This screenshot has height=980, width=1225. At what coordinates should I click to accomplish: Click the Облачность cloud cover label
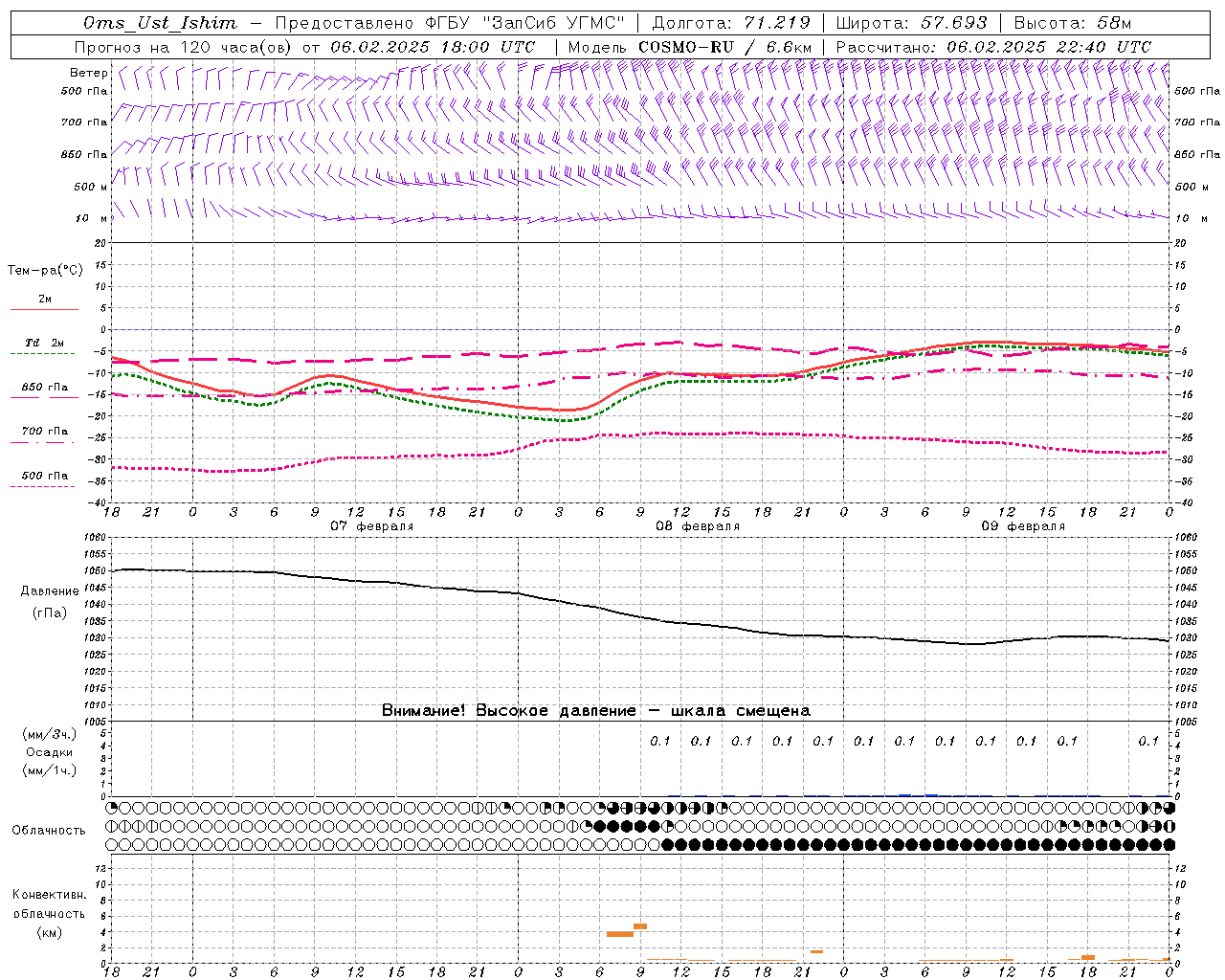point(49,831)
